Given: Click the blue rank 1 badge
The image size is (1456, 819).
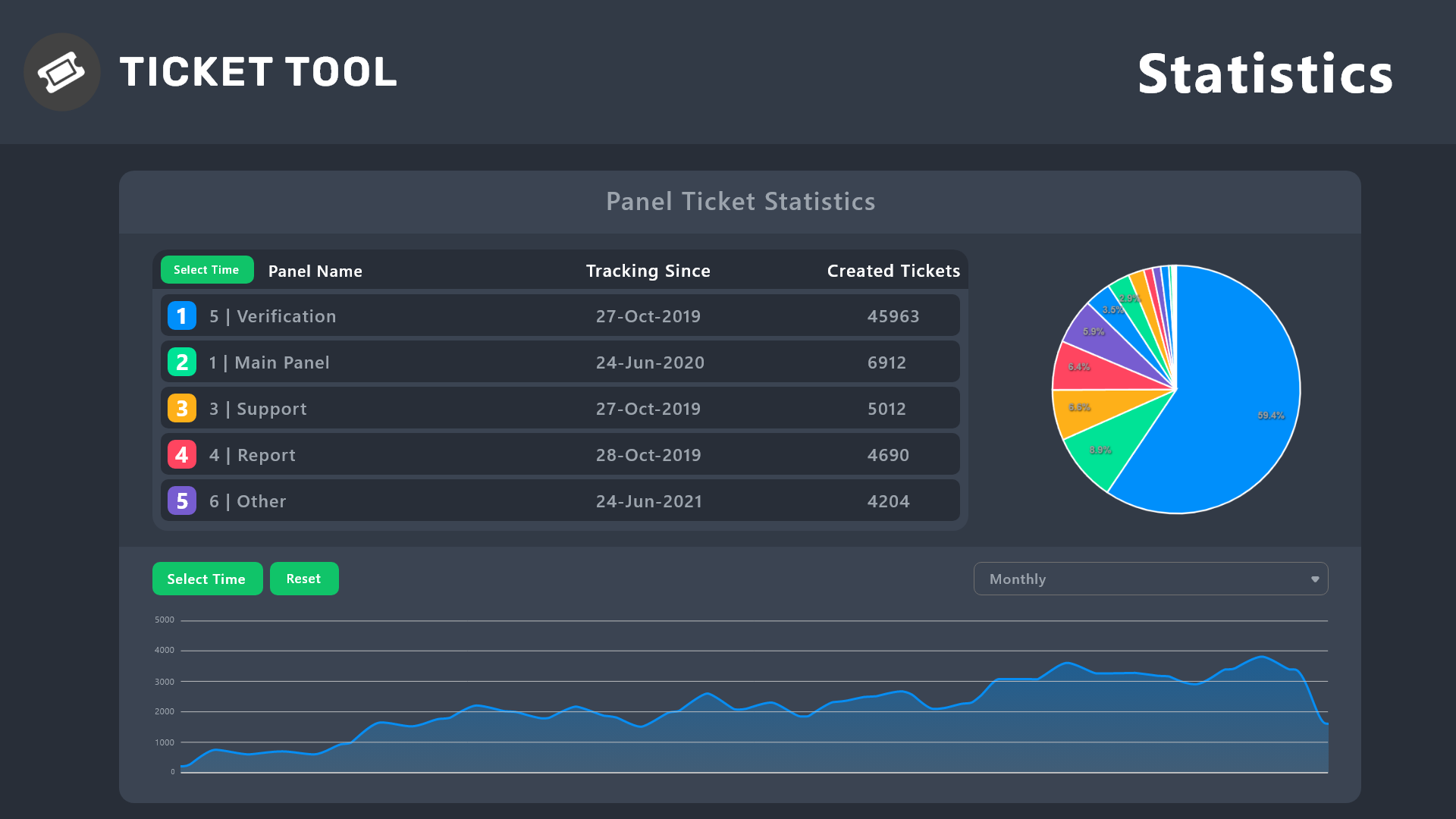Looking at the screenshot, I should (182, 316).
